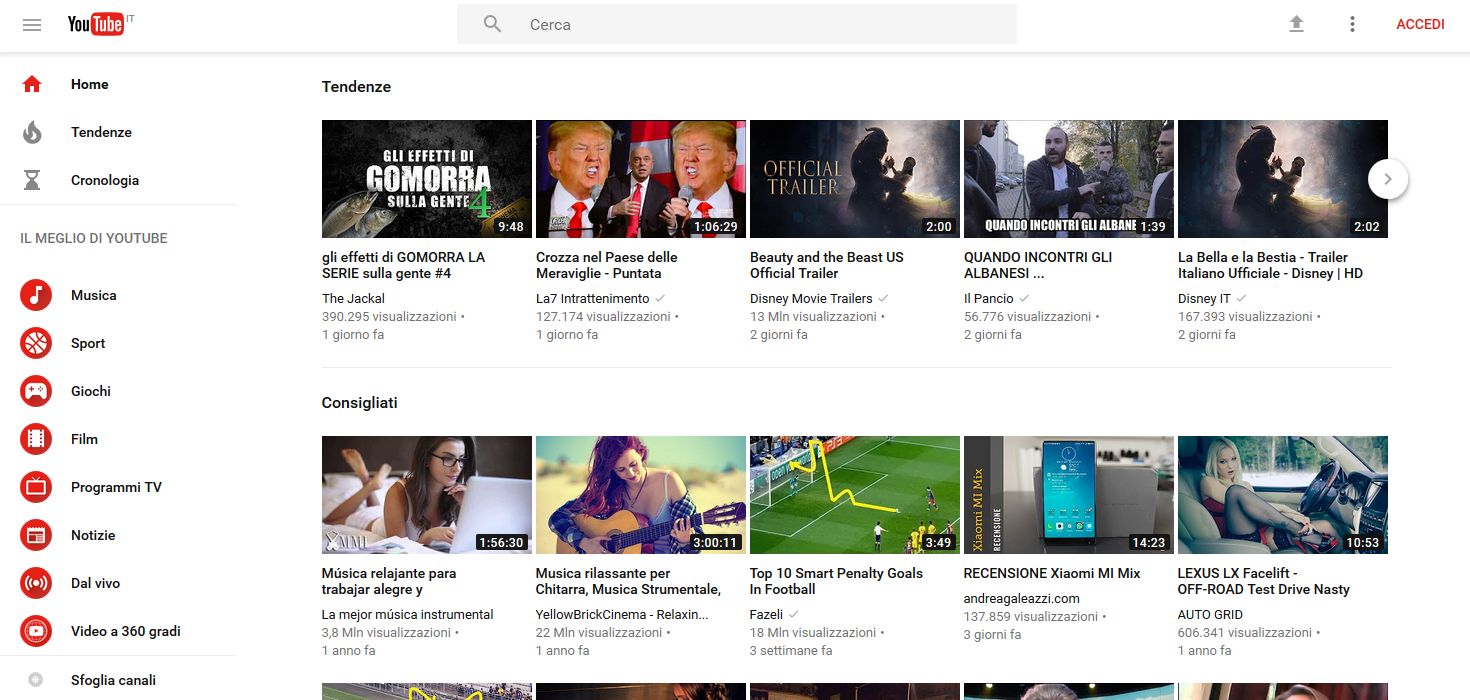Screen dimensions: 1470x700
Task: Open the three-dot settings menu
Action: (1352, 24)
